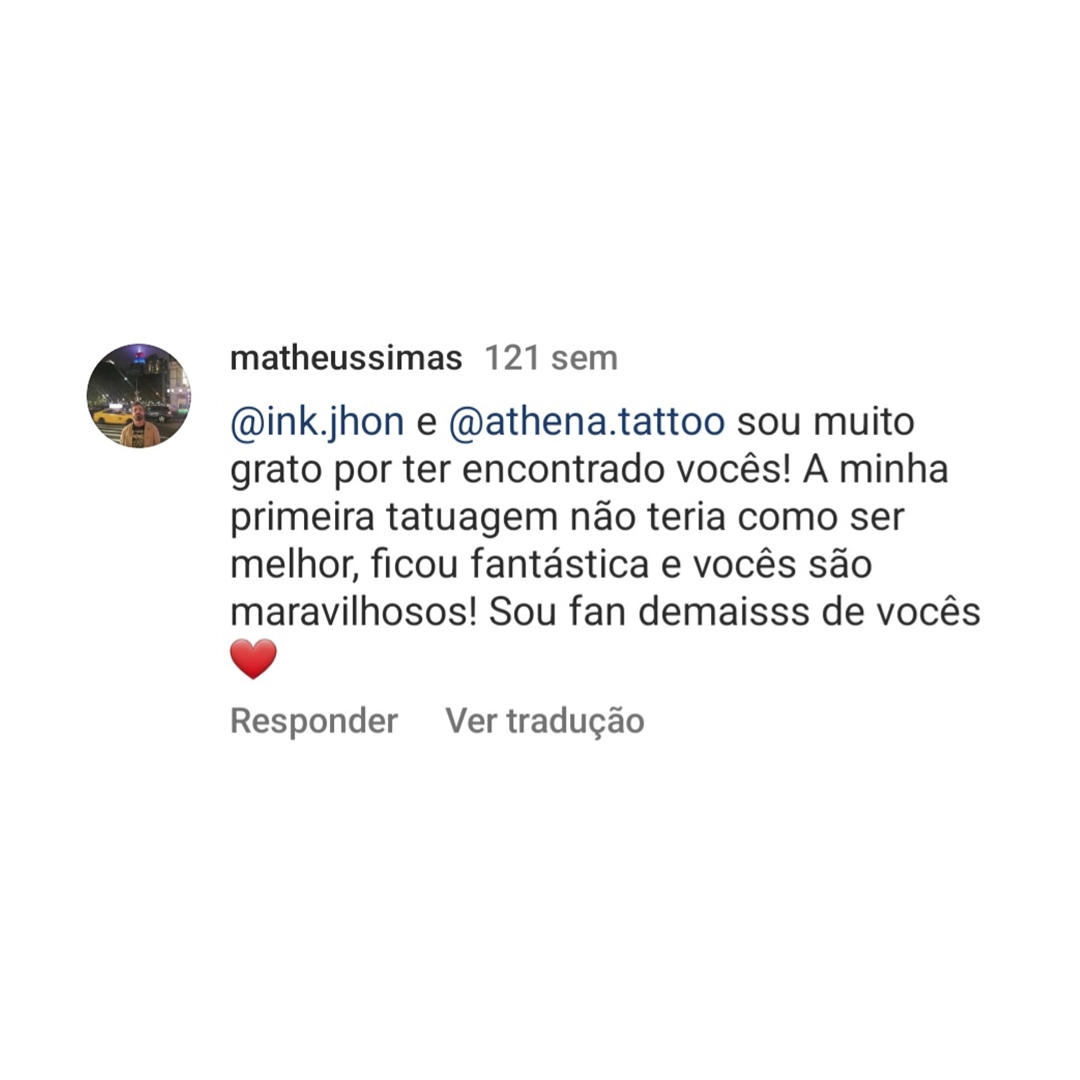
Task: Click the word primeira in comment
Action: pos(302,518)
